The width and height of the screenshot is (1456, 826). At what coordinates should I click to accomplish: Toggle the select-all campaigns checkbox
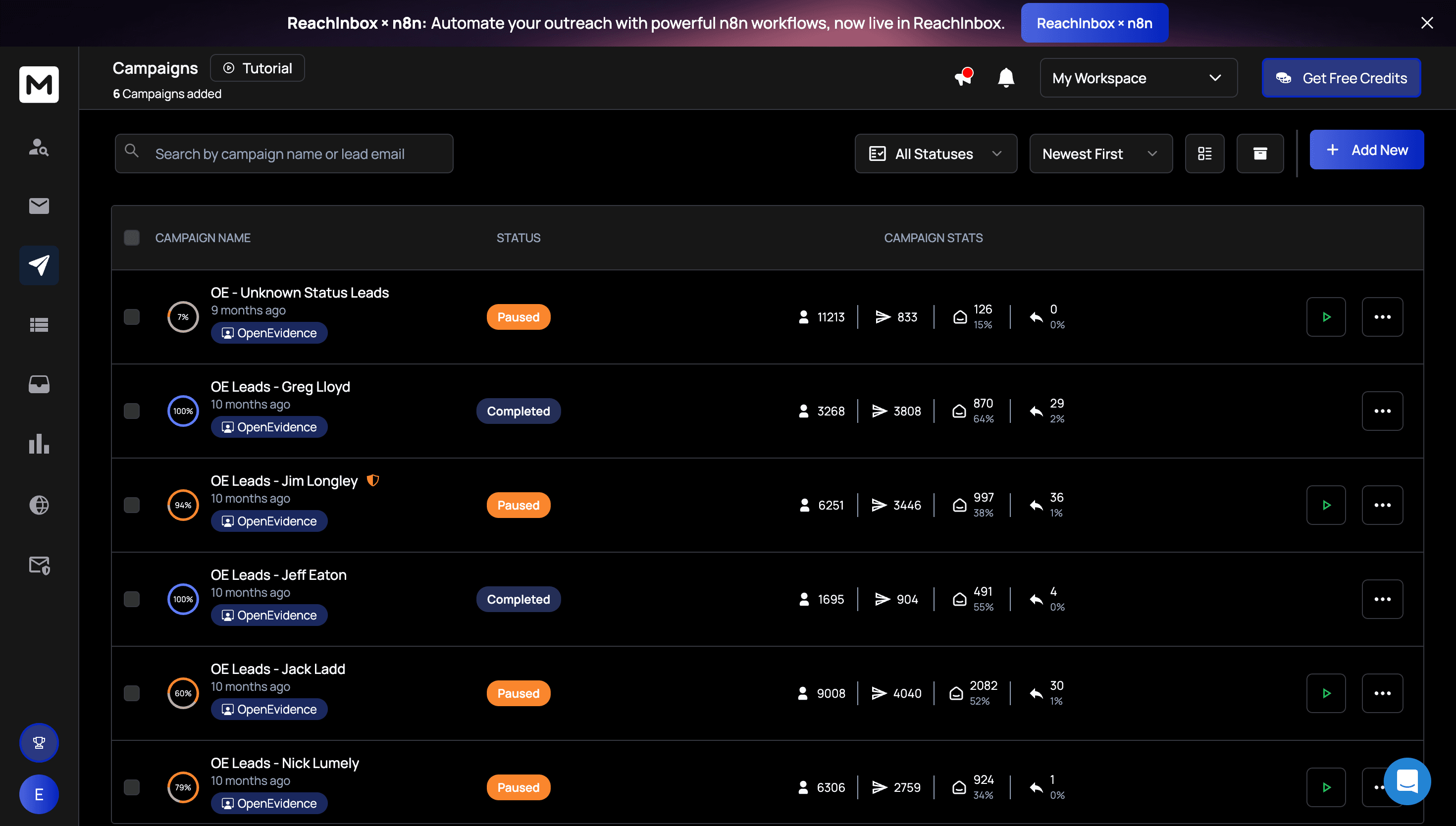pyautogui.click(x=132, y=238)
